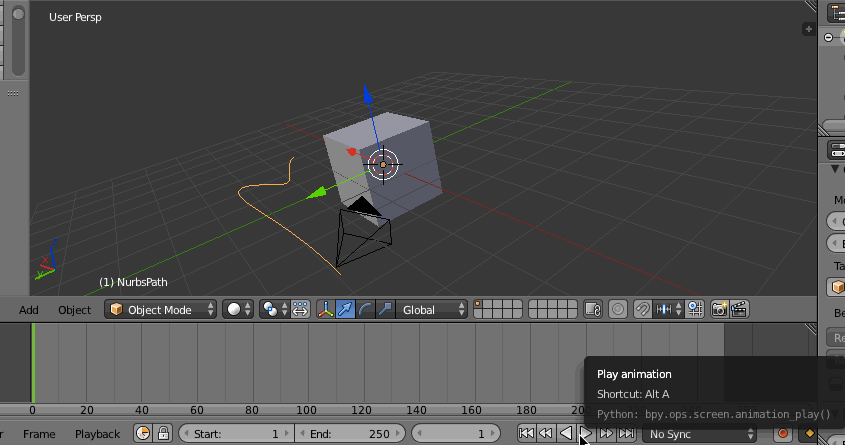Open the Playback menu in timeline
The image size is (845, 445).
98,434
